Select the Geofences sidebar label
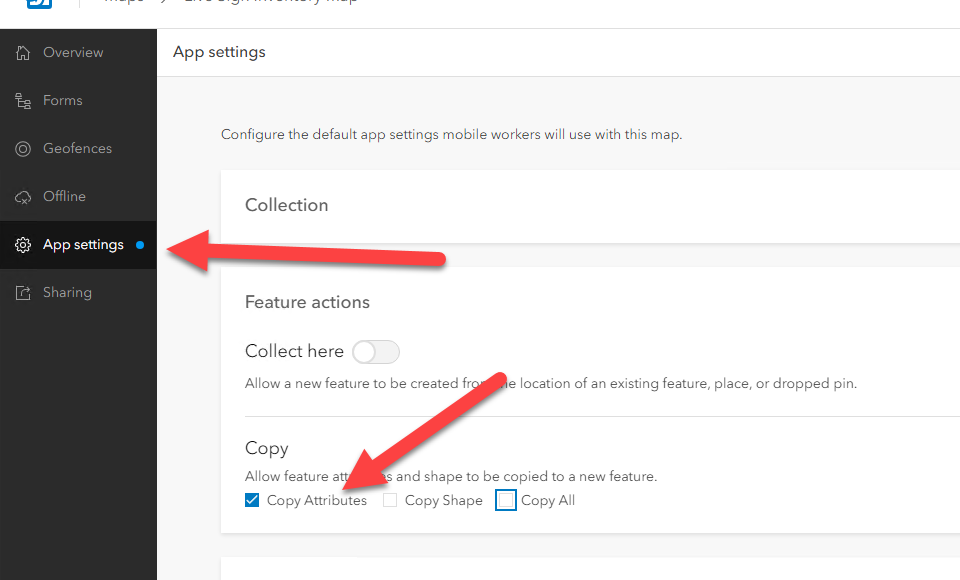Image resolution: width=960 pixels, height=580 pixels. [77, 149]
